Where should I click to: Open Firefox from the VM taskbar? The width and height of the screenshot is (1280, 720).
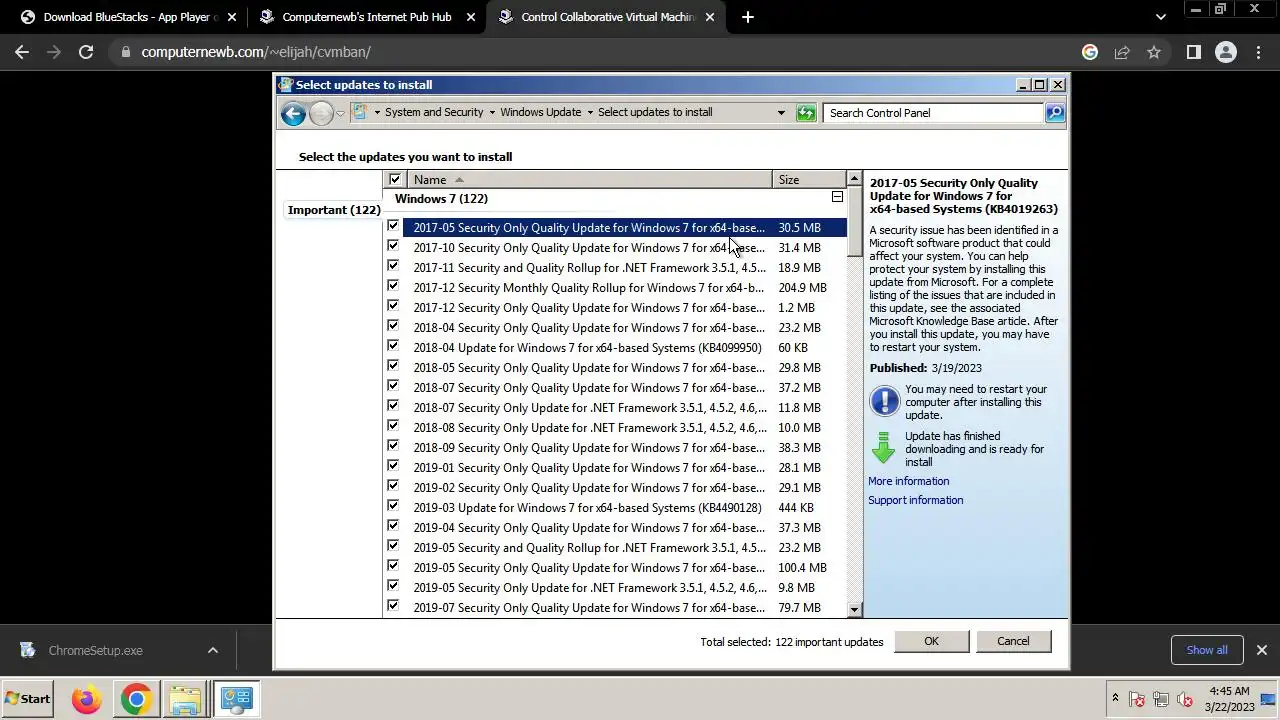[86, 699]
